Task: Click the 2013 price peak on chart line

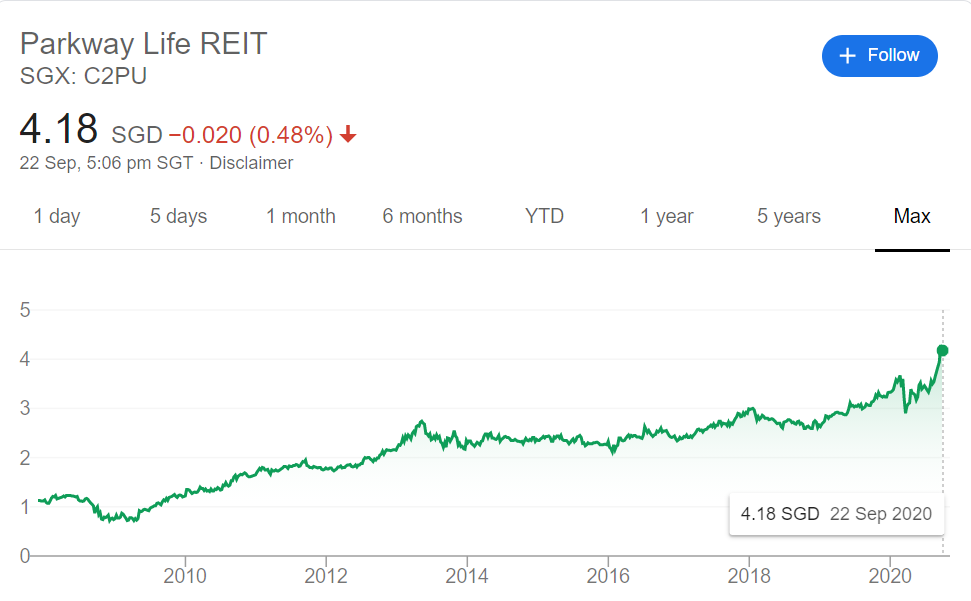Action: tap(422, 422)
